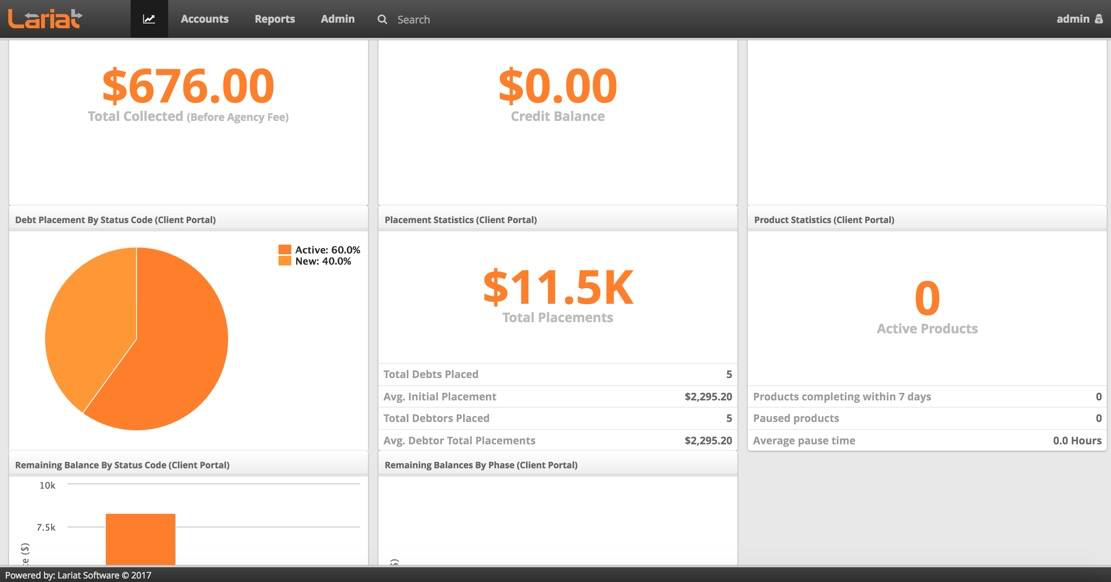Click the Powered by Lariat Software footer link

coord(75,575)
